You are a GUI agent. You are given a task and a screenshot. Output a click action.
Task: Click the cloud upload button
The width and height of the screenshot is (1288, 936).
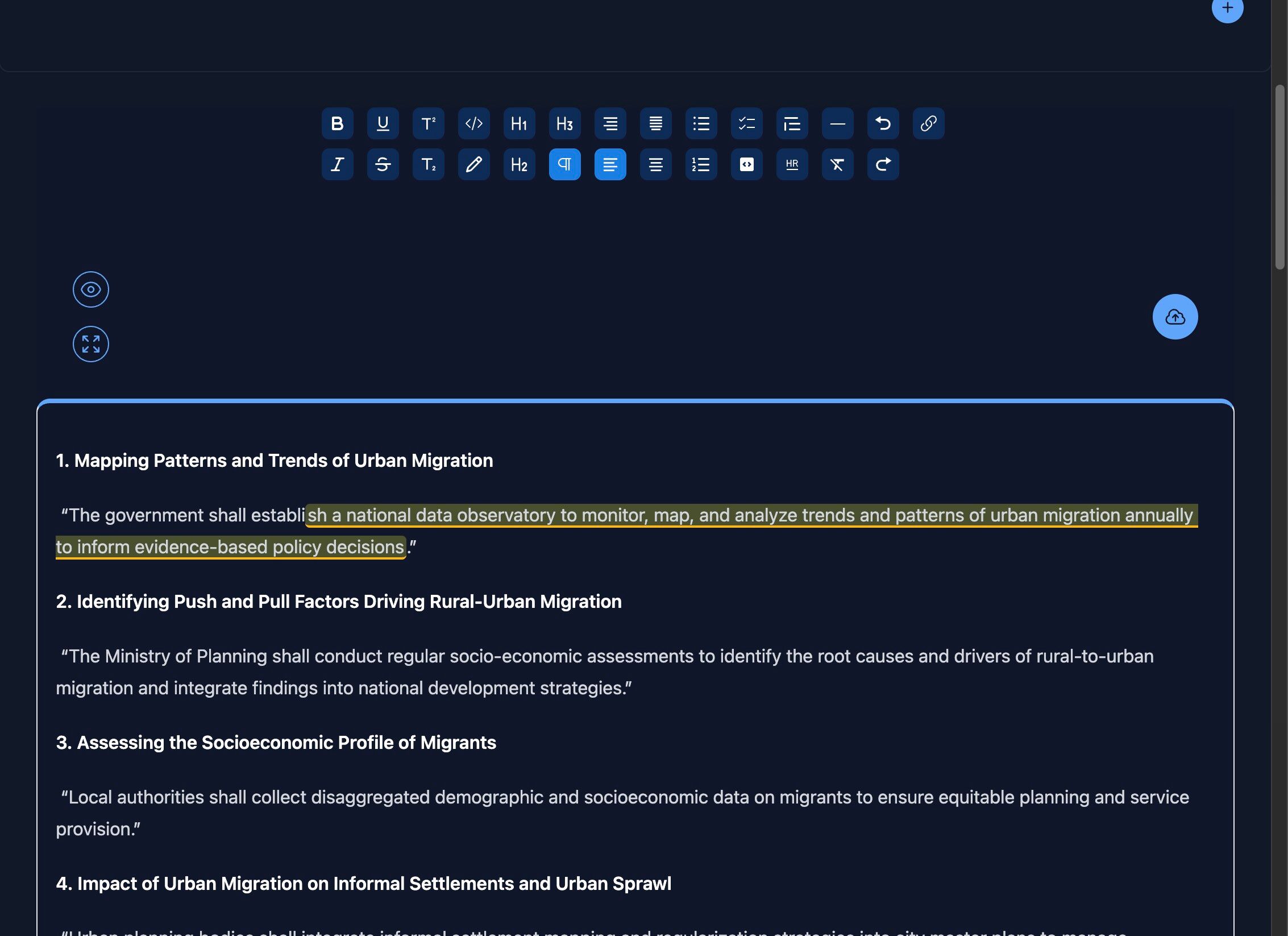pyautogui.click(x=1175, y=317)
